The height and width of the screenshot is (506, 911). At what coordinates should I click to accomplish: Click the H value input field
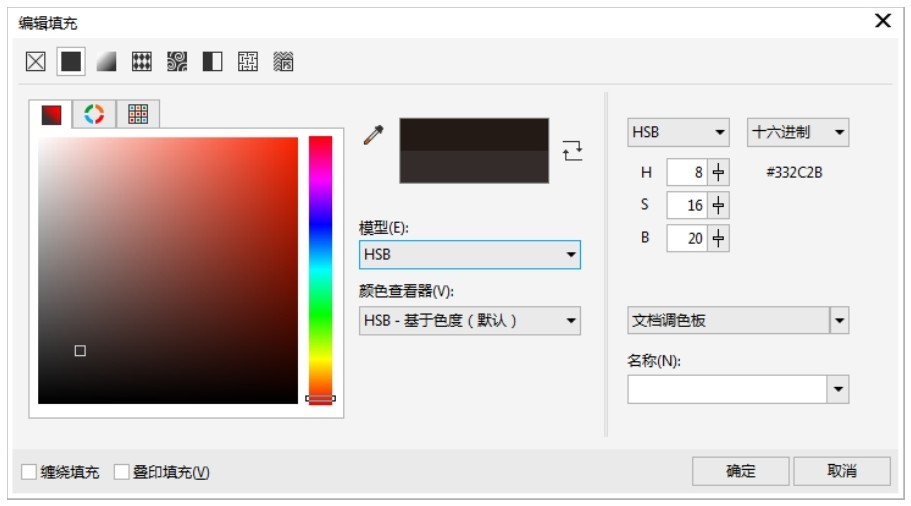687,173
